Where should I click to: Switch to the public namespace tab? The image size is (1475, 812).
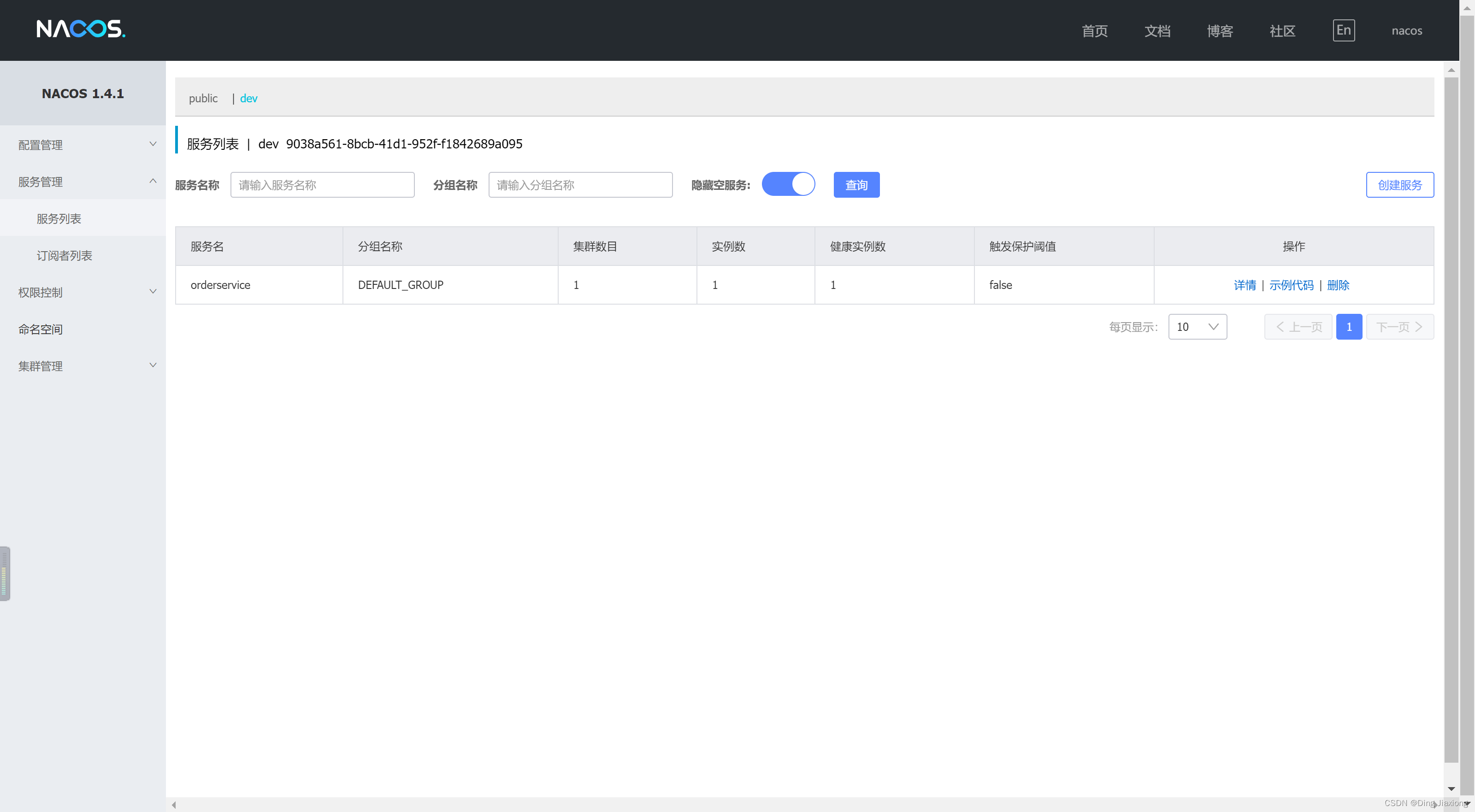pos(203,98)
